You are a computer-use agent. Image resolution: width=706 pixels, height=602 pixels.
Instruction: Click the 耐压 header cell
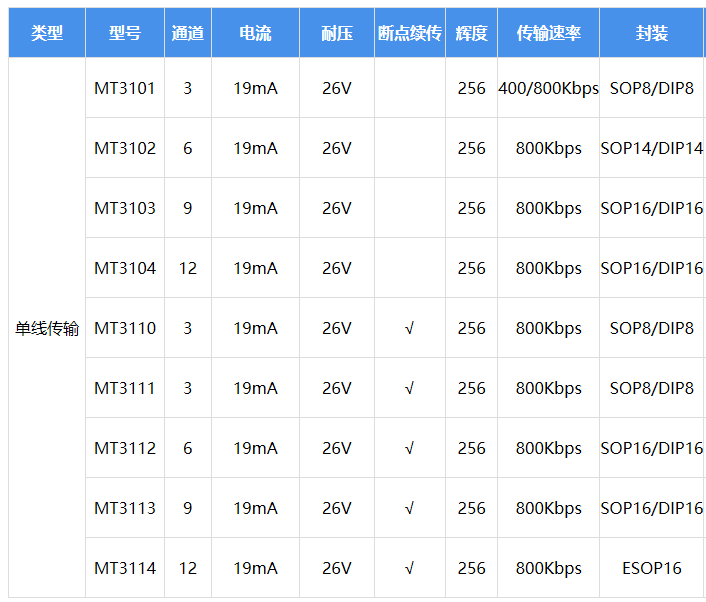pos(337,33)
